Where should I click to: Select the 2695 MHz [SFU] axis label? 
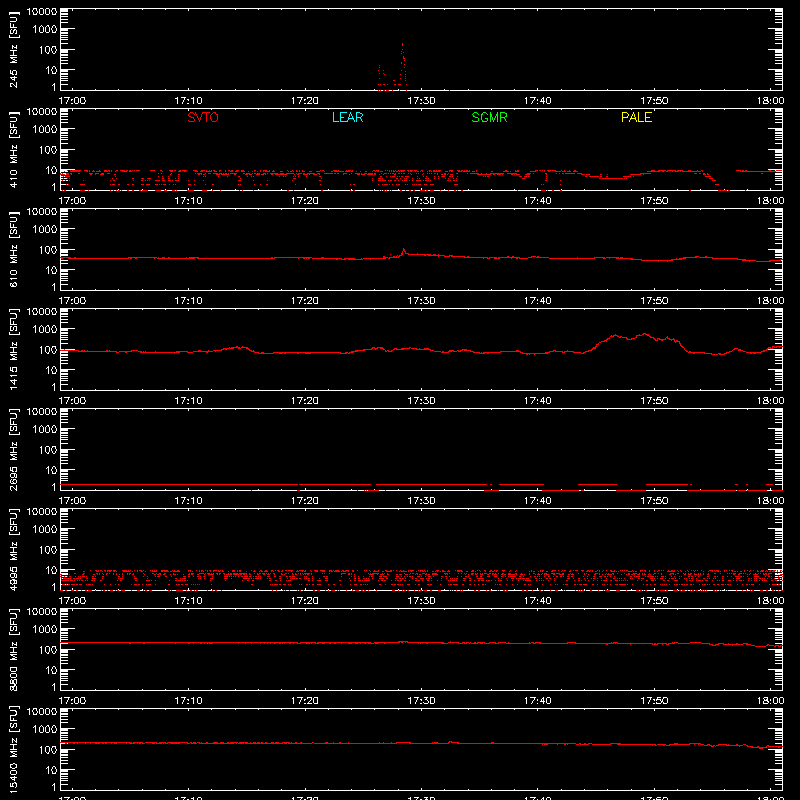point(14,449)
